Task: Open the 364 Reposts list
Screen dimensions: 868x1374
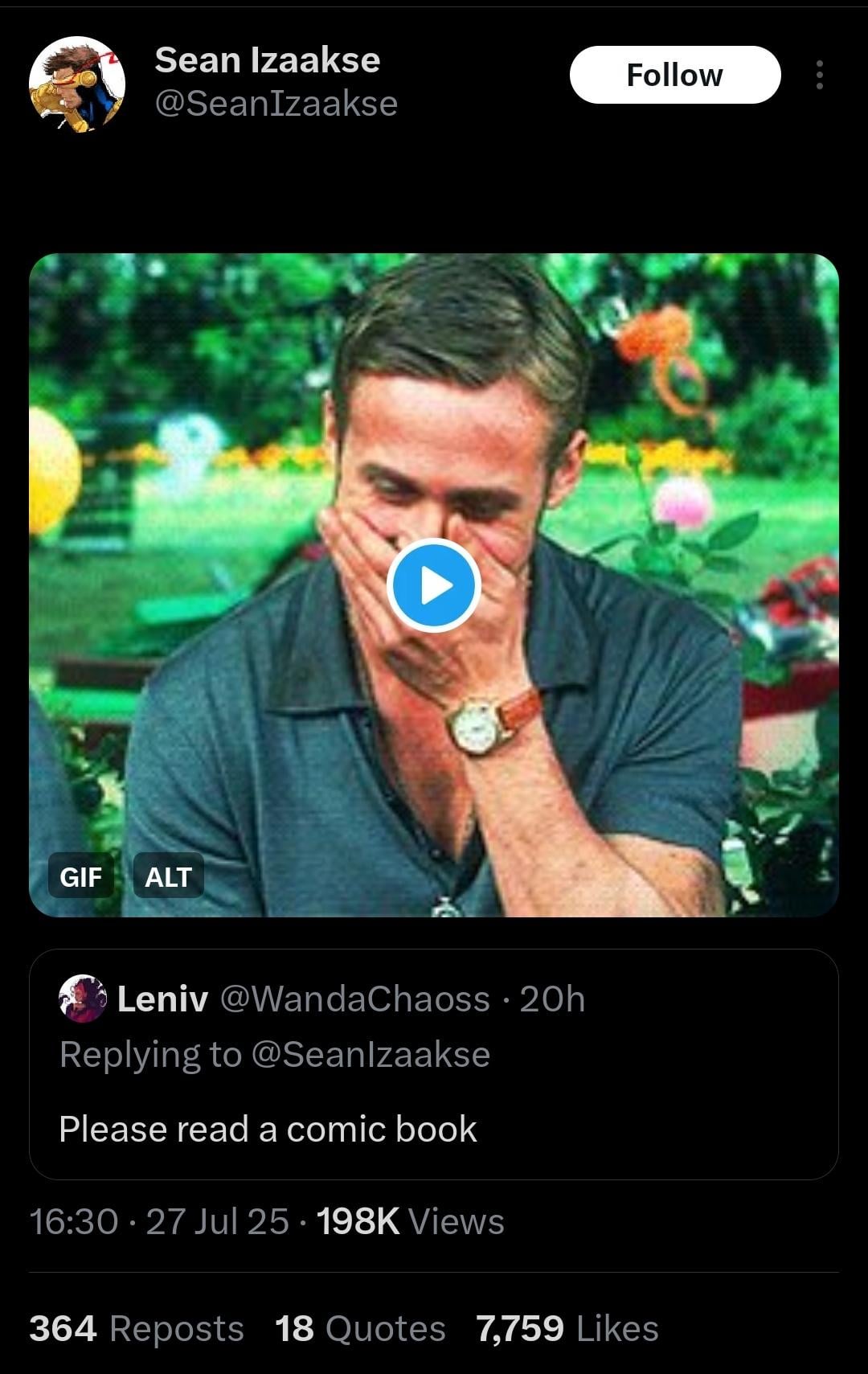Action: pos(137,1328)
